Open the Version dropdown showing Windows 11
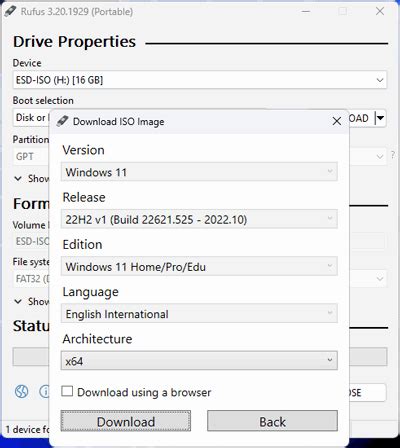The image size is (400, 448). (199, 172)
